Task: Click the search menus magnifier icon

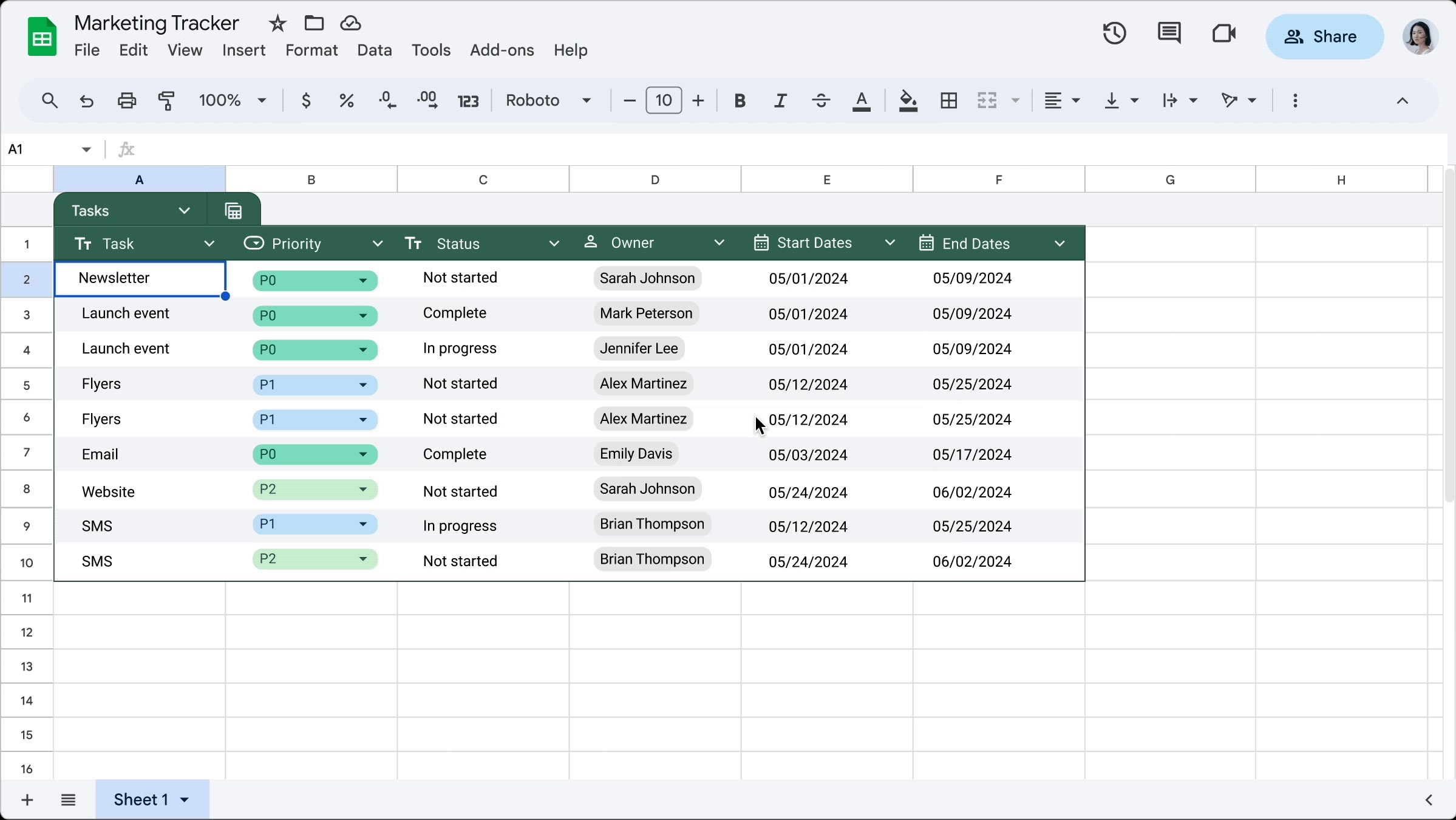Action: point(50,100)
